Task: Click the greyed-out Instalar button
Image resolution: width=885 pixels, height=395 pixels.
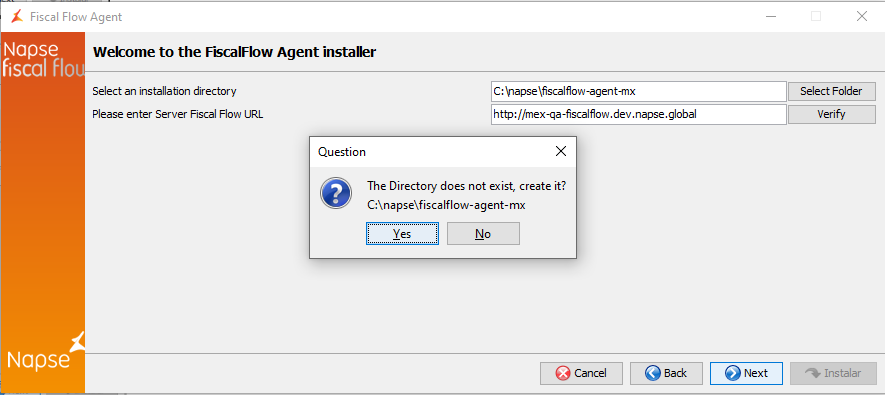Action: 834,373
